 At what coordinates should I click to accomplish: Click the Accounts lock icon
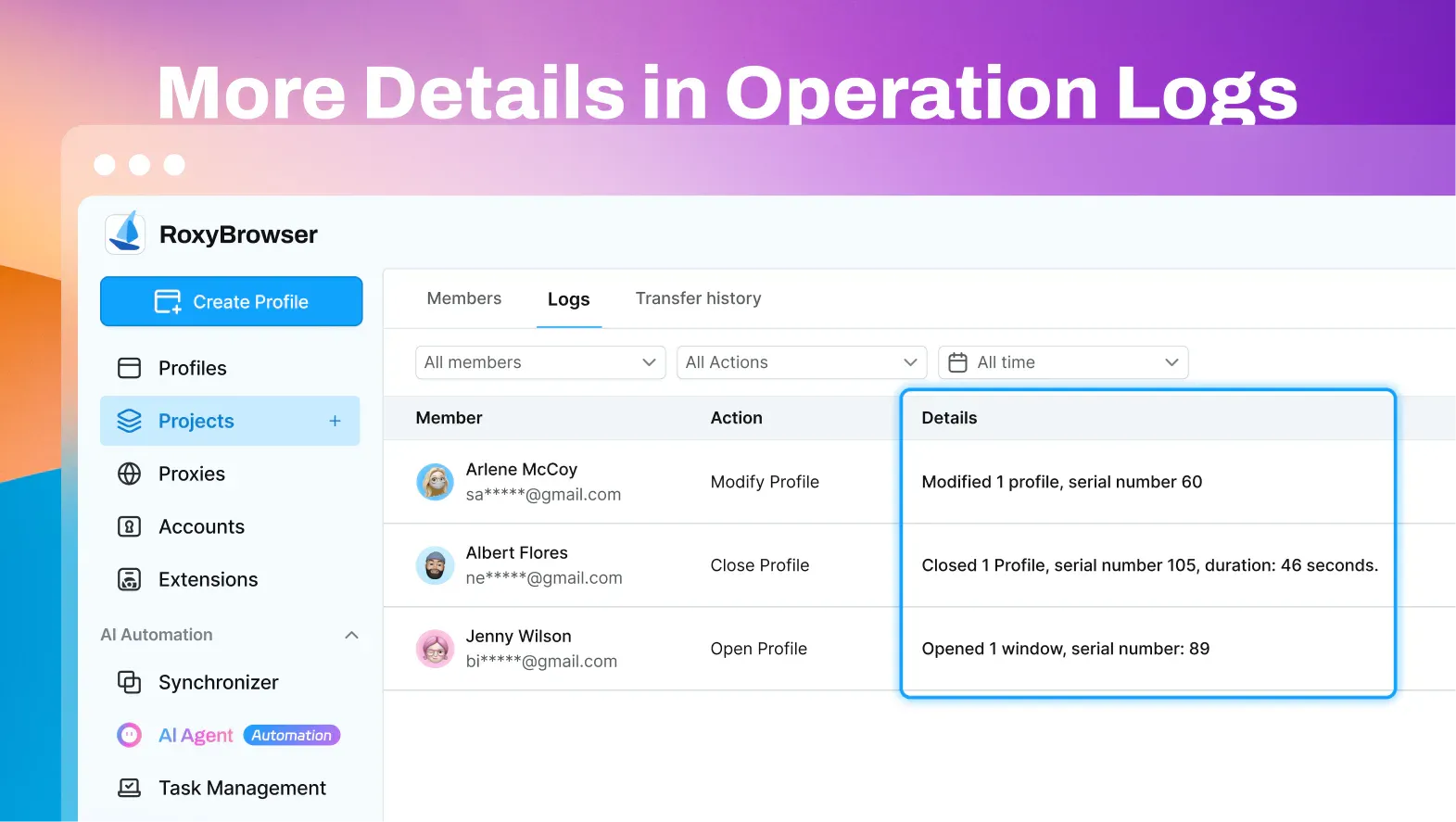(x=130, y=526)
